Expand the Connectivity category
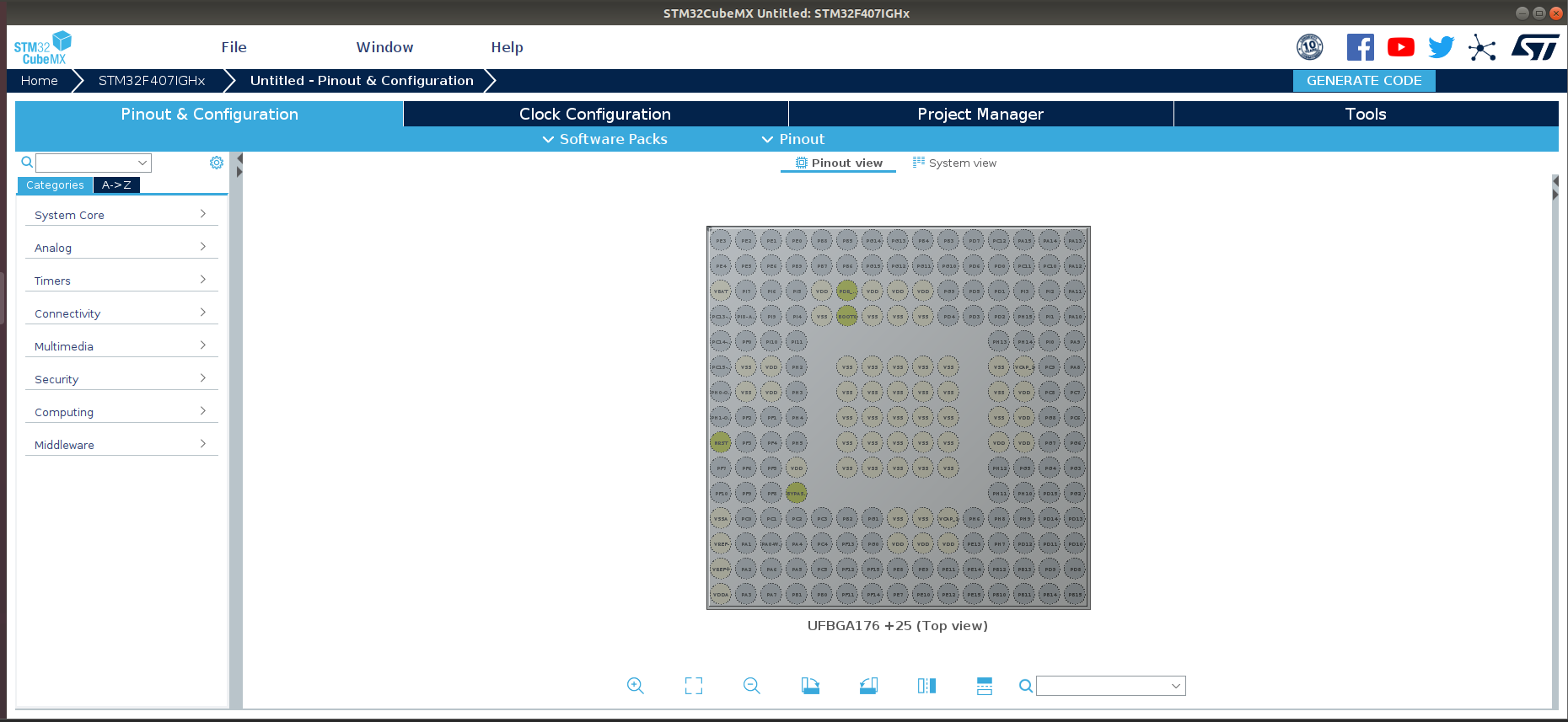The height and width of the screenshot is (722, 1568). (x=121, y=313)
